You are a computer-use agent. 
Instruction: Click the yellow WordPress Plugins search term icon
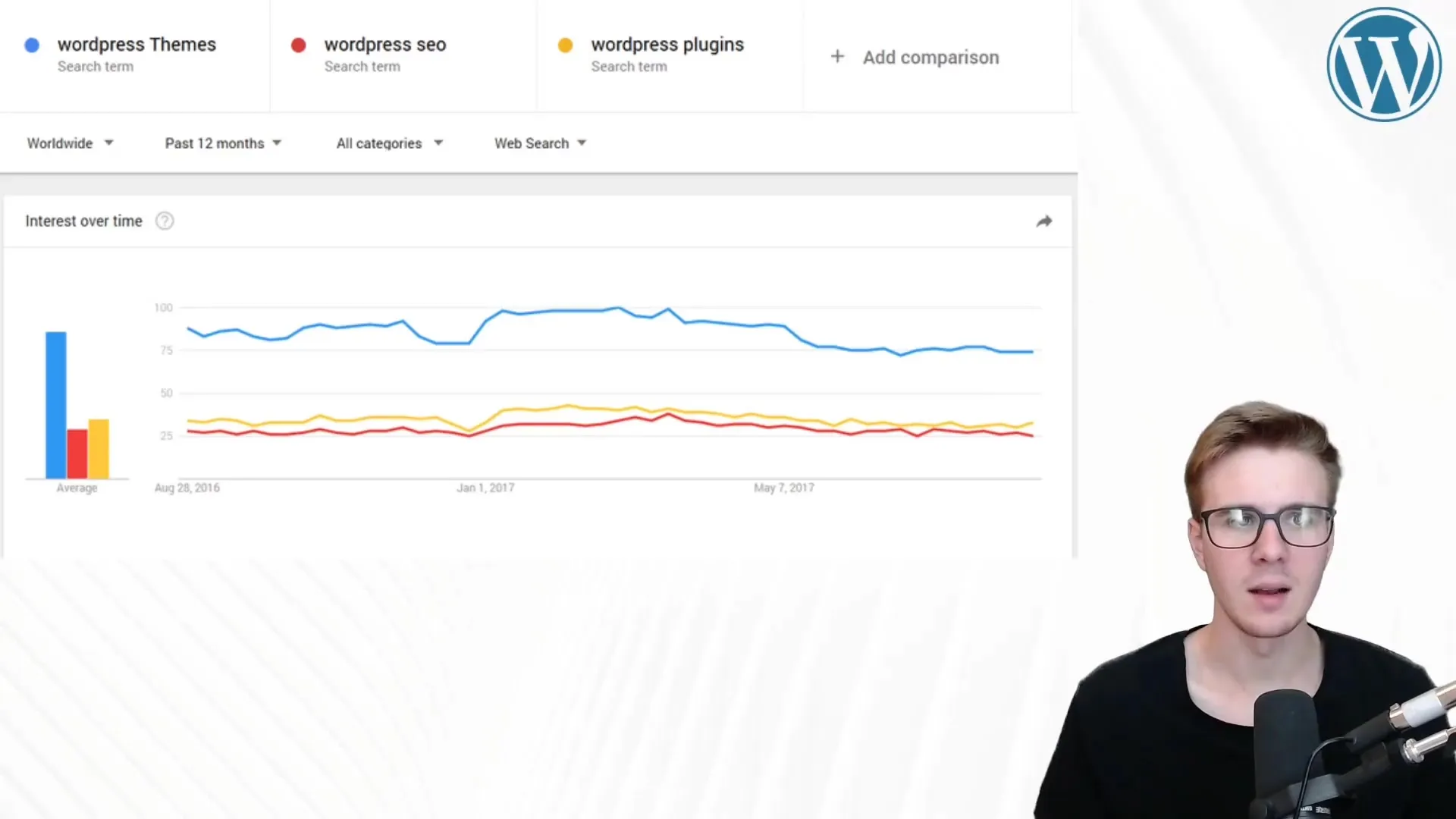click(564, 44)
